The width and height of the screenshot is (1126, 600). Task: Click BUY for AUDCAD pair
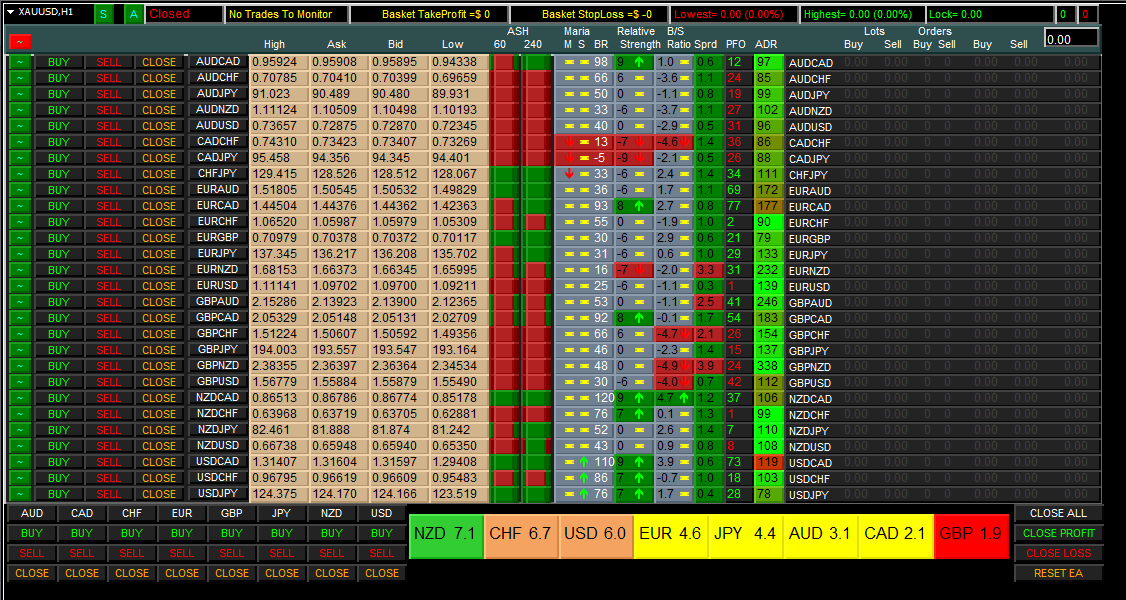click(x=59, y=62)
